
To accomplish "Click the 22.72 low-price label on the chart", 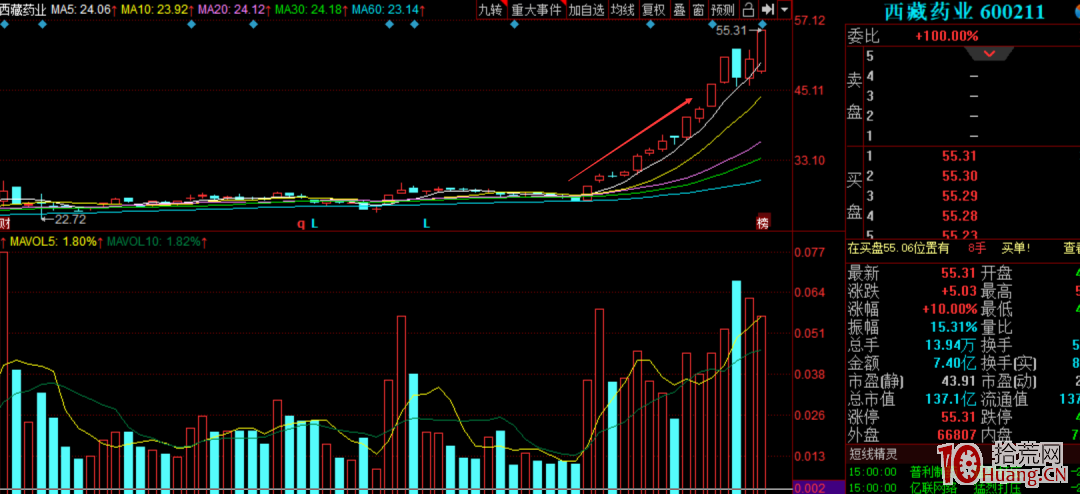I will click(x=70, y=219).
